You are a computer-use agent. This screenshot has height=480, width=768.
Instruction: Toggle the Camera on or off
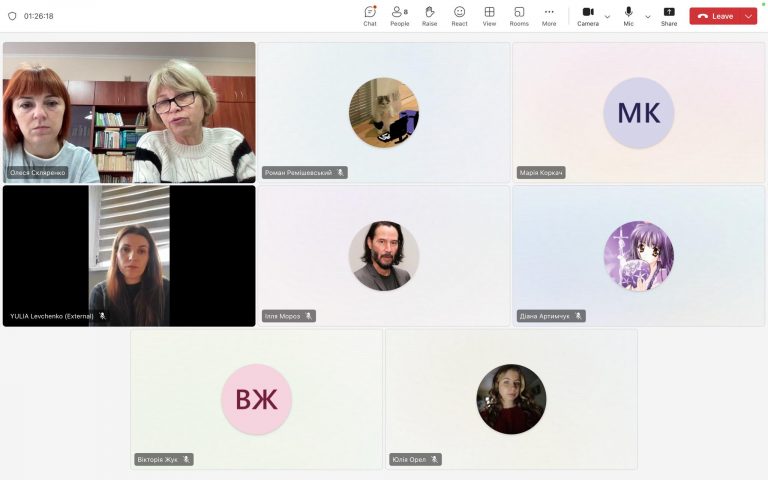pos(588,16)
